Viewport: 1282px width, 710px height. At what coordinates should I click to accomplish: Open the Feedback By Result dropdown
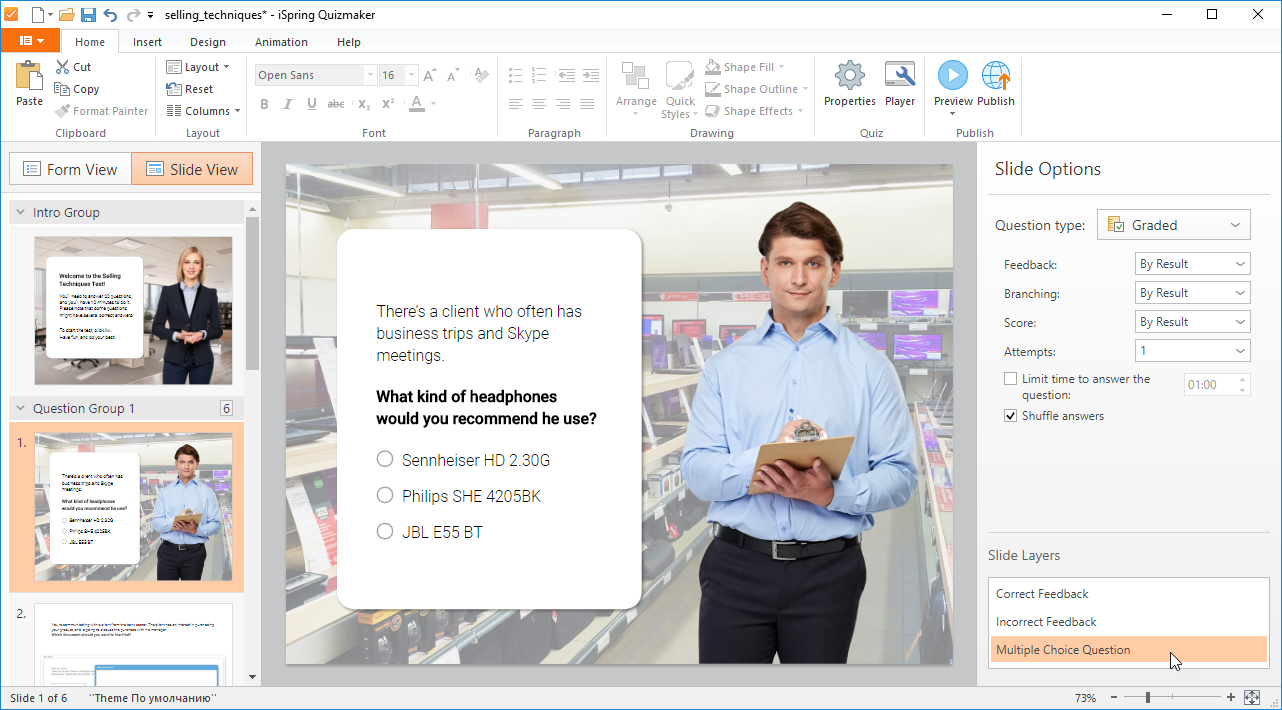tap(1193, 264)
